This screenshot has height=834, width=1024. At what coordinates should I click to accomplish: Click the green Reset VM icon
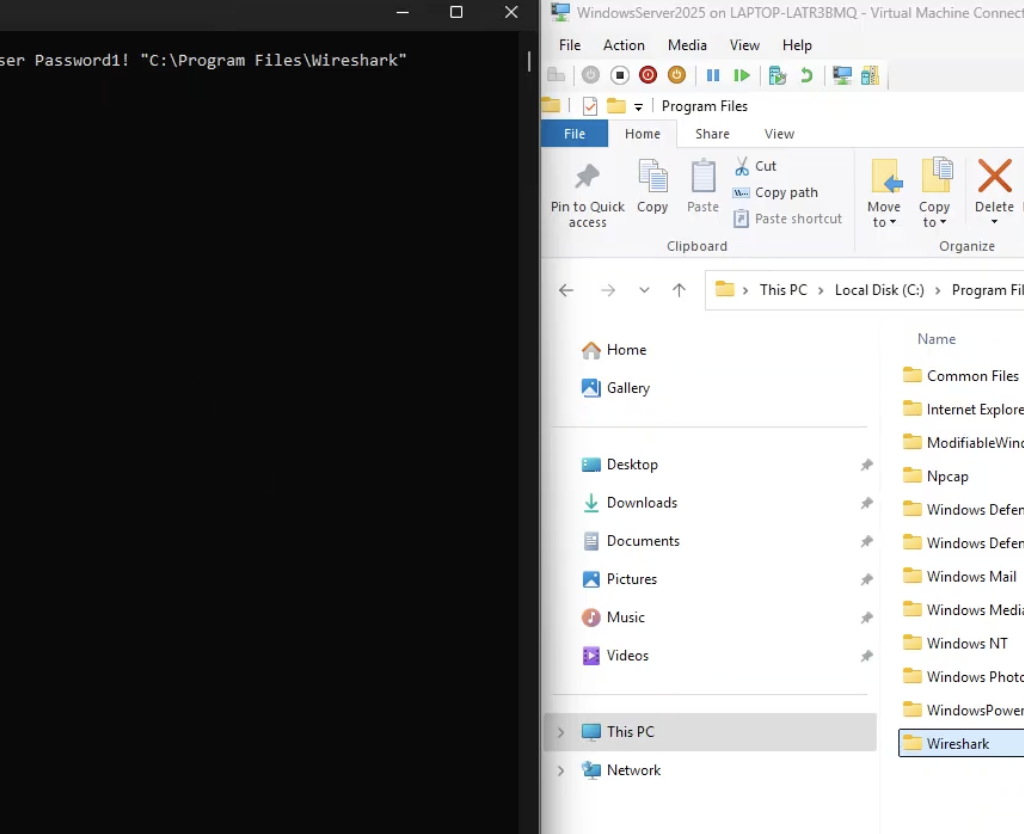click(x=741, y=76)
